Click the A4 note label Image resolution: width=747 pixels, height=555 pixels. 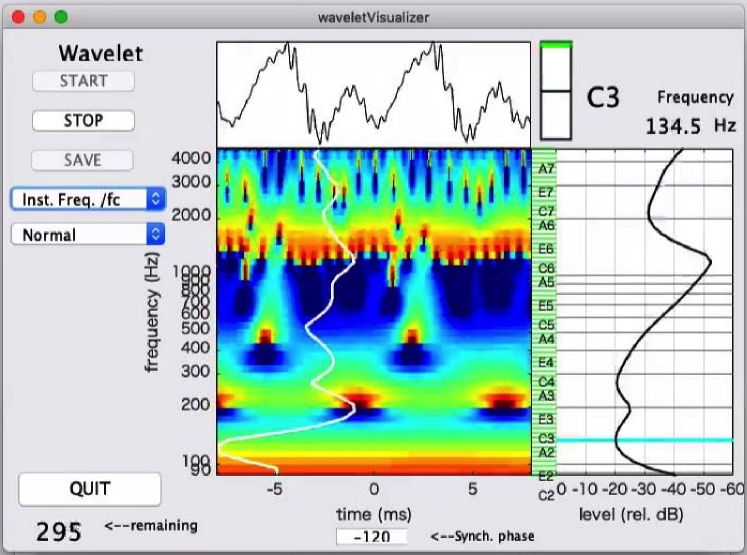pos(546,339)
